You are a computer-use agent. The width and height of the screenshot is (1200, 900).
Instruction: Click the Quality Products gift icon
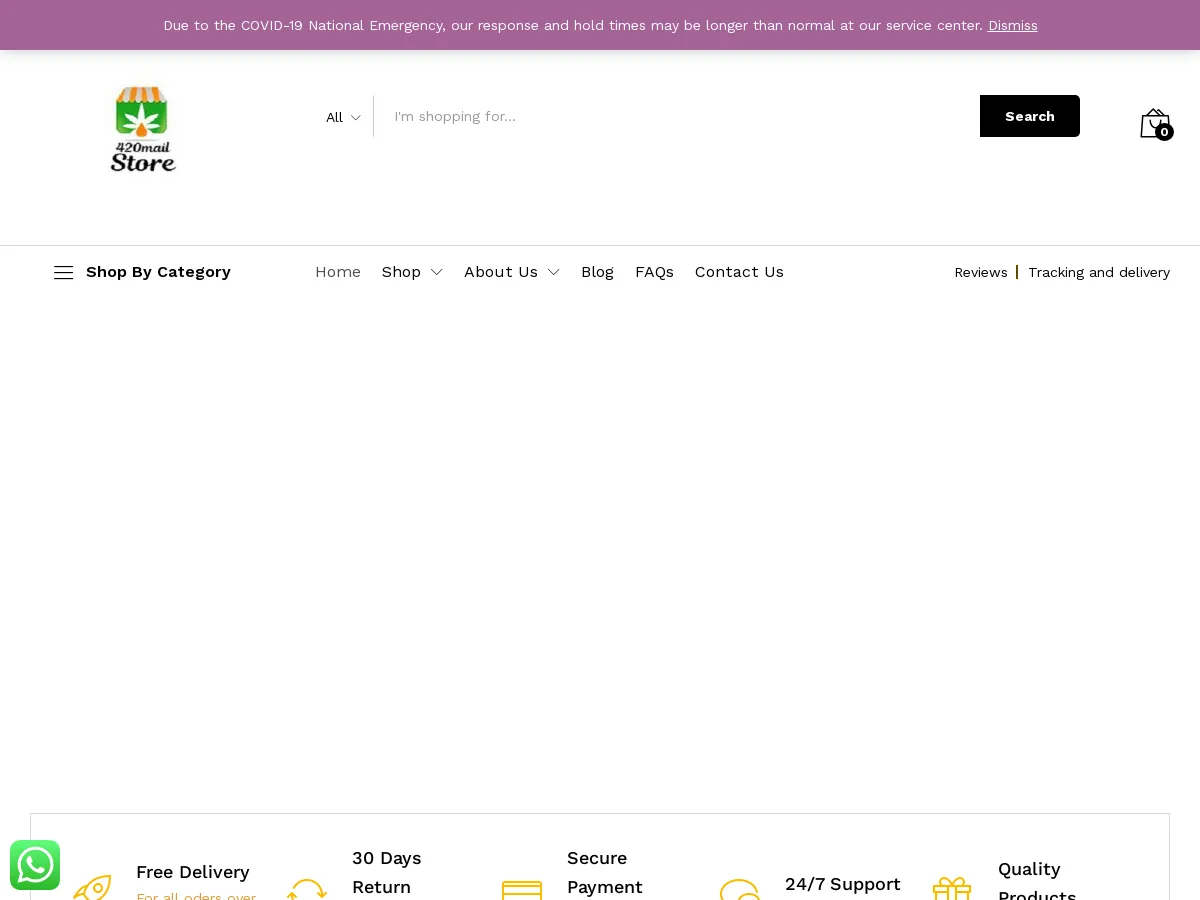[x=952, y=890]
